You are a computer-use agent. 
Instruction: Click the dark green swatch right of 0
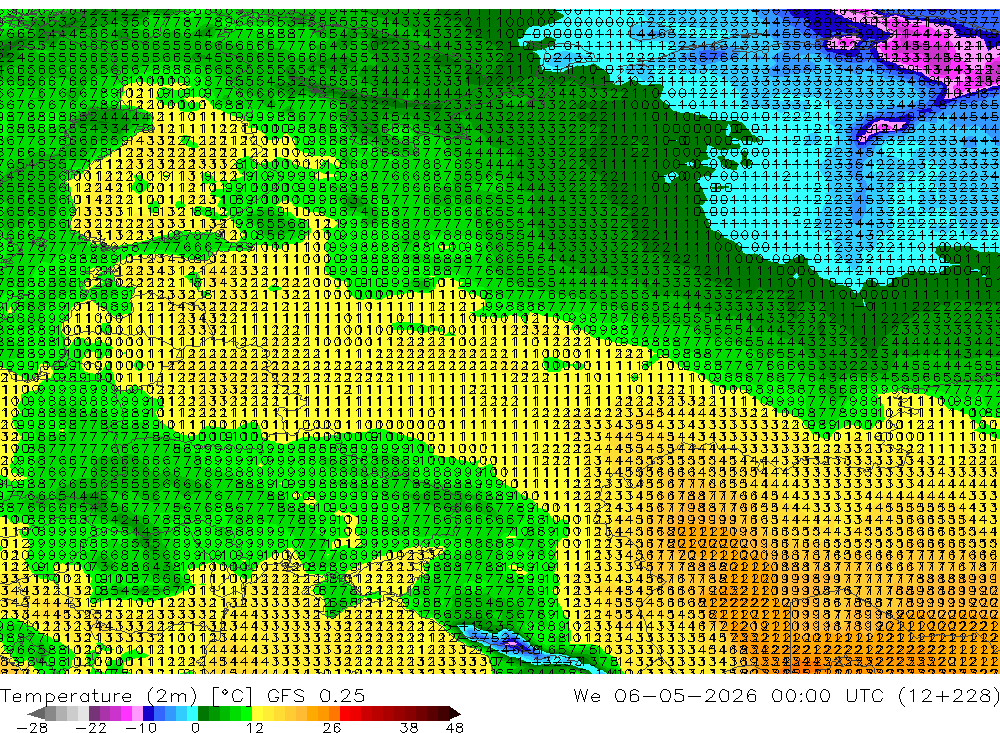[x=203, y=714]
